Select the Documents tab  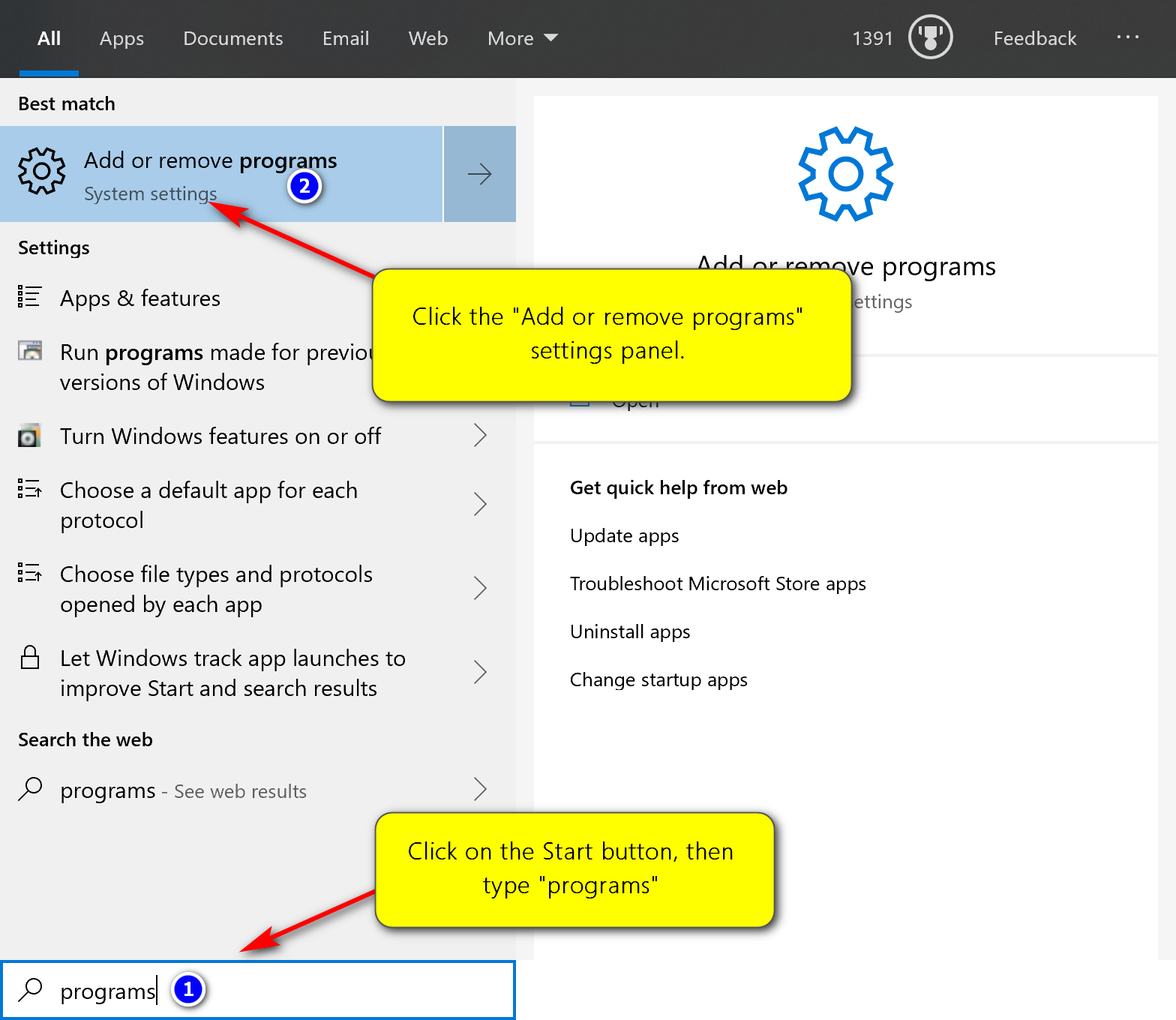(232, 38)
